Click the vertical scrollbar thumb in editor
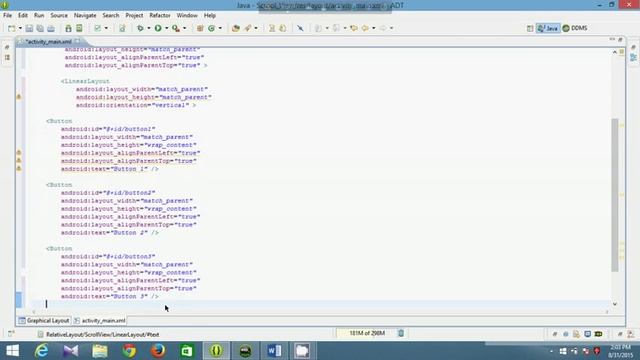The width and height of the screenshot is (640, 360). point(615,195)
